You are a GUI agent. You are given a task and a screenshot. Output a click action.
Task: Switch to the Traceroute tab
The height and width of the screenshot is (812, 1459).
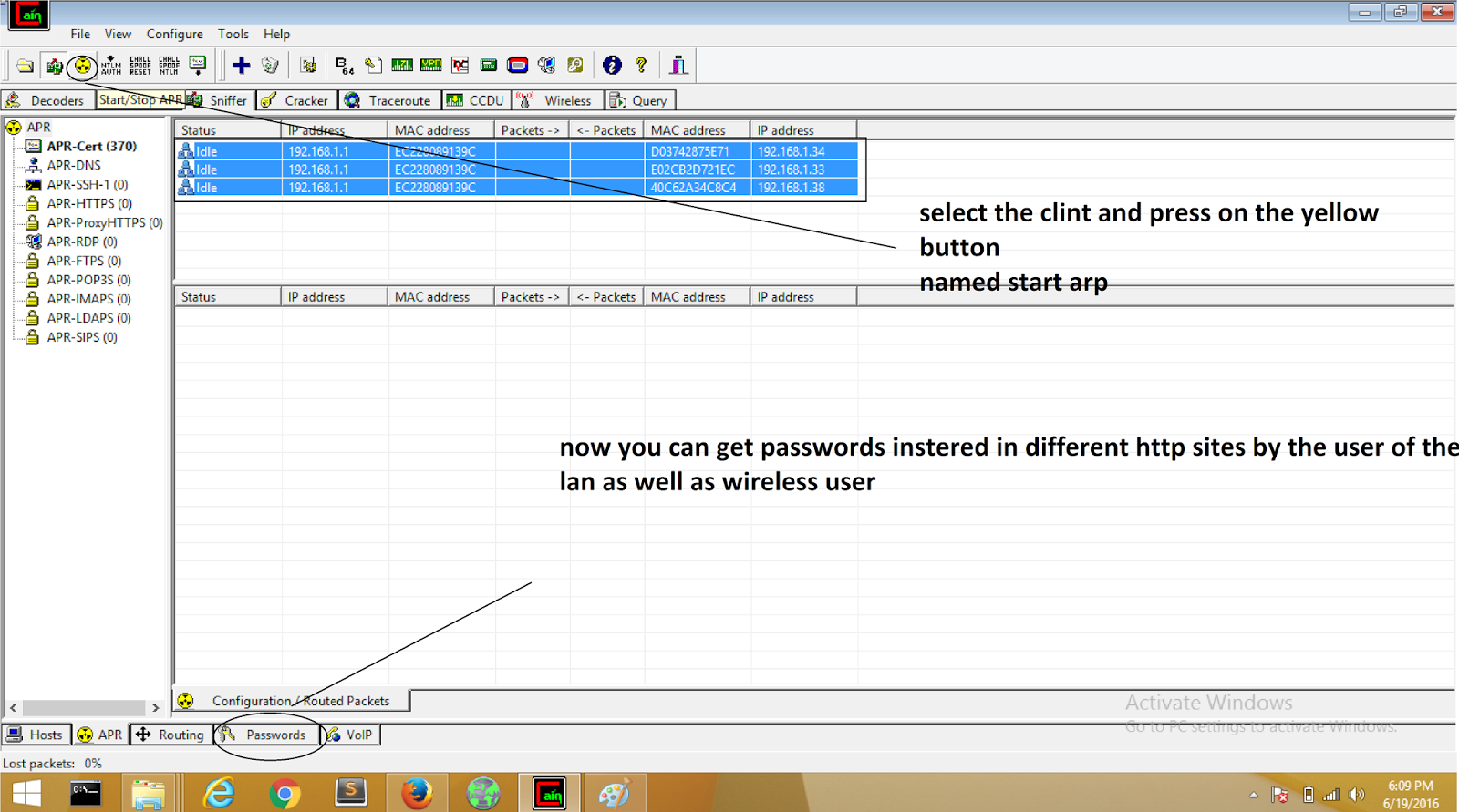389,100
